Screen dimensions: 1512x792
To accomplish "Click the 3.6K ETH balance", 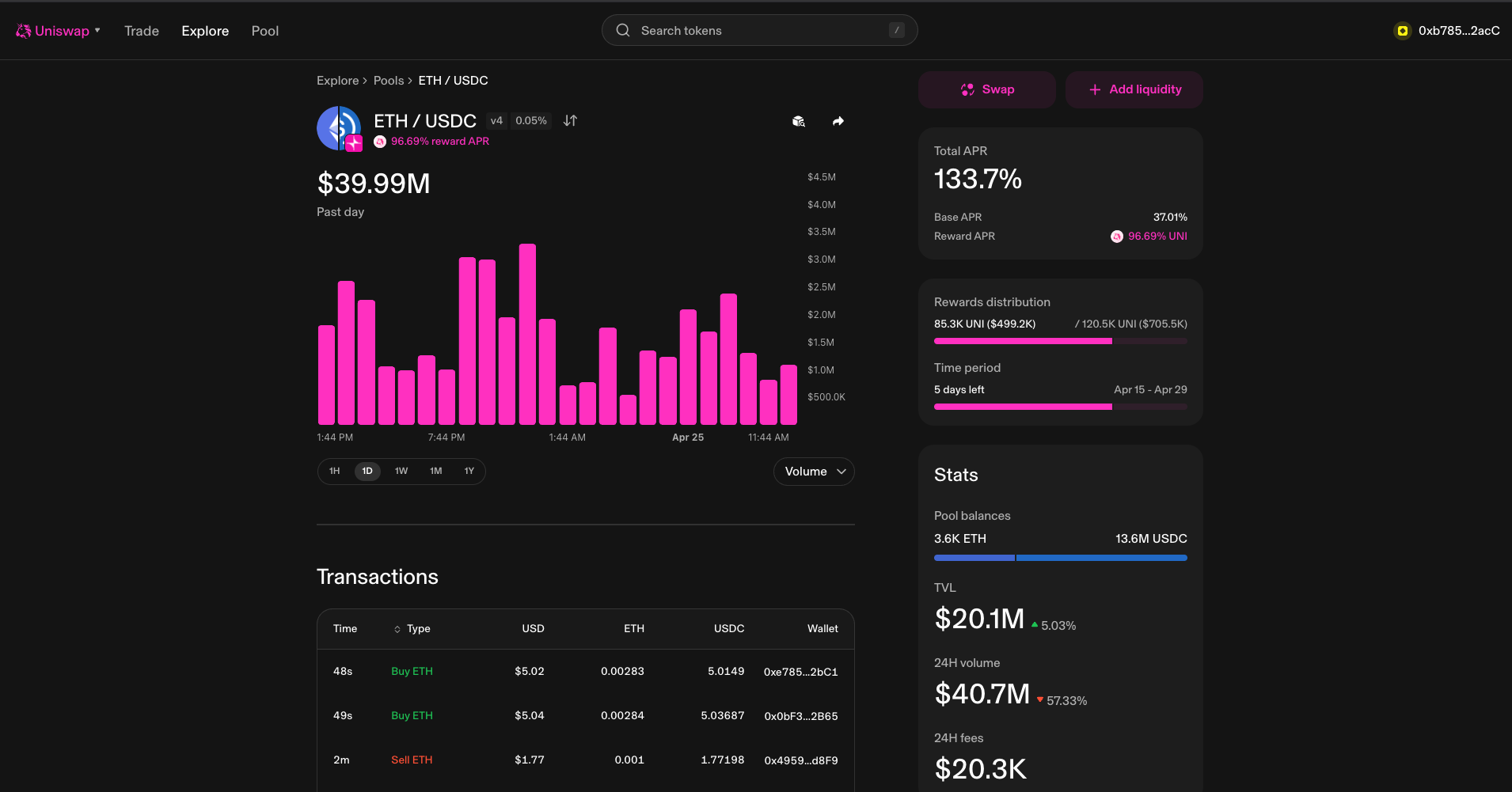I will (960, 539).
